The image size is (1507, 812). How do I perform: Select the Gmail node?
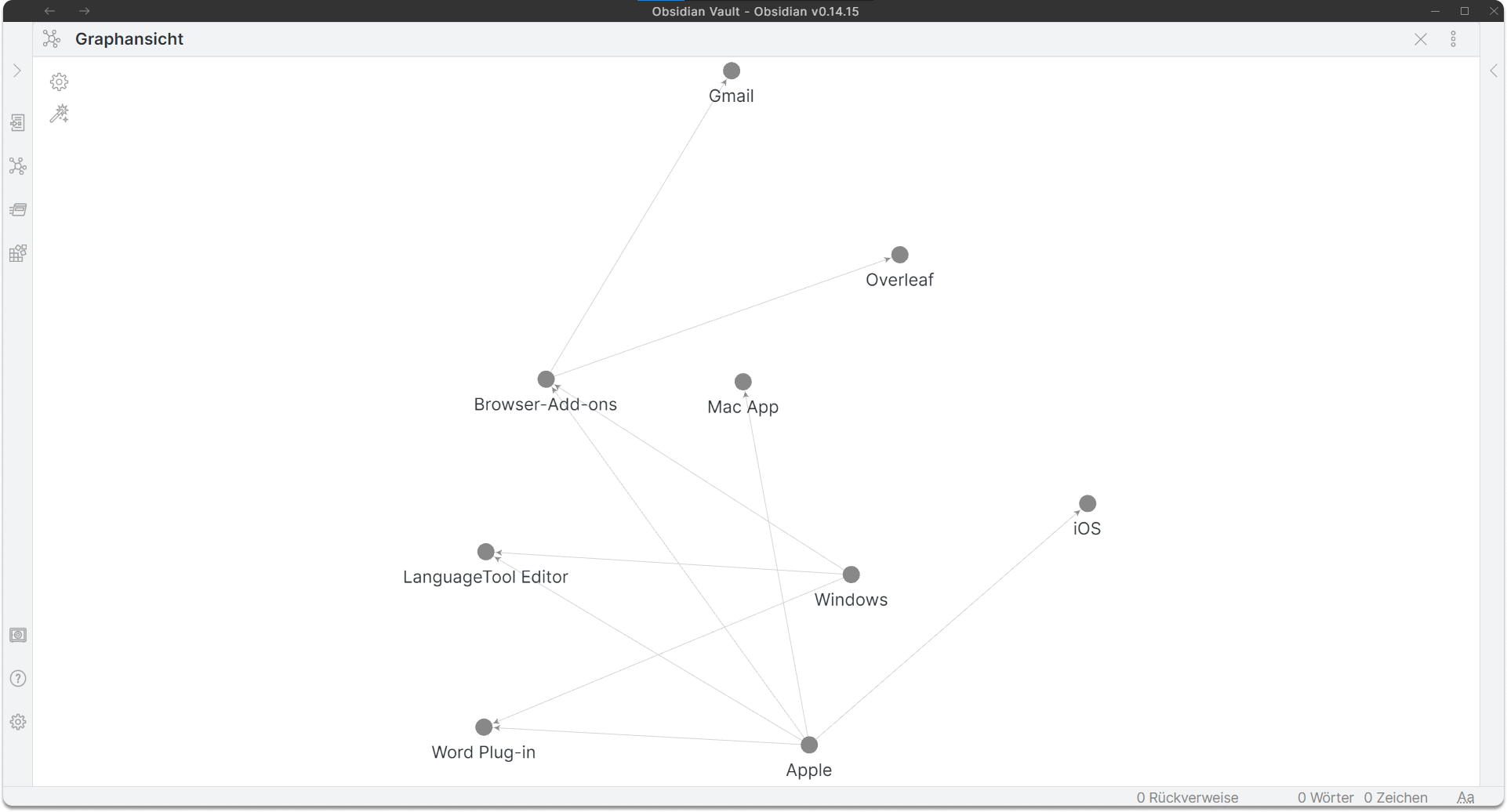point(732,71)
